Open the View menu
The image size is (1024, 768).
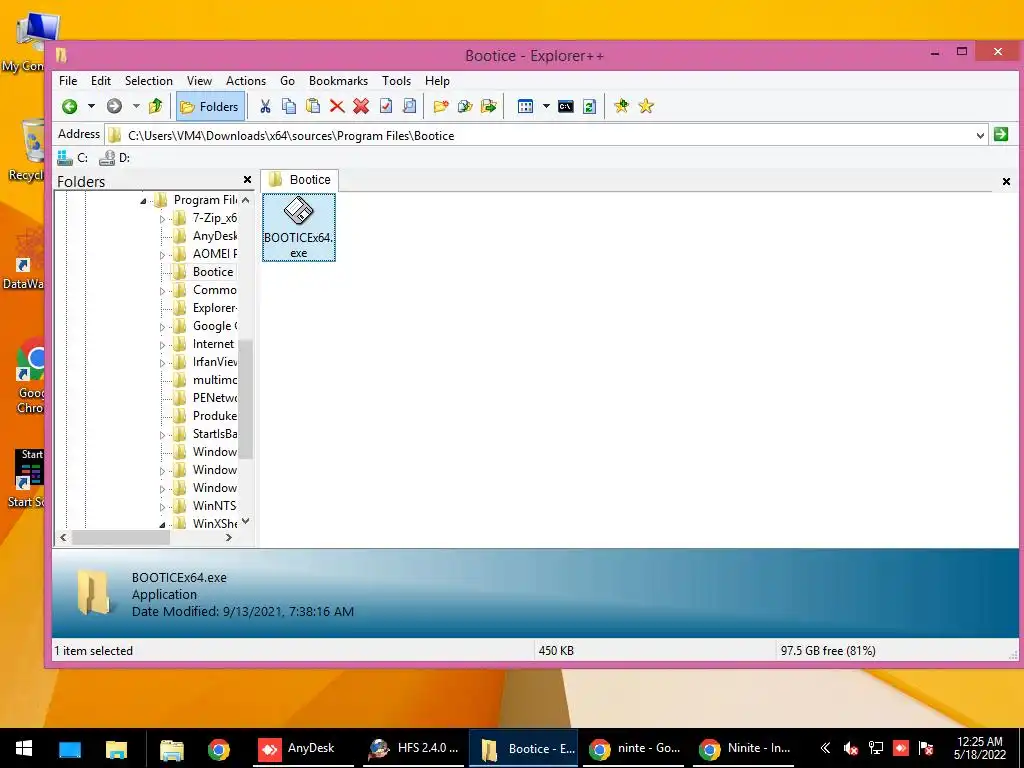pyautogui.click(x=199, y=81)
